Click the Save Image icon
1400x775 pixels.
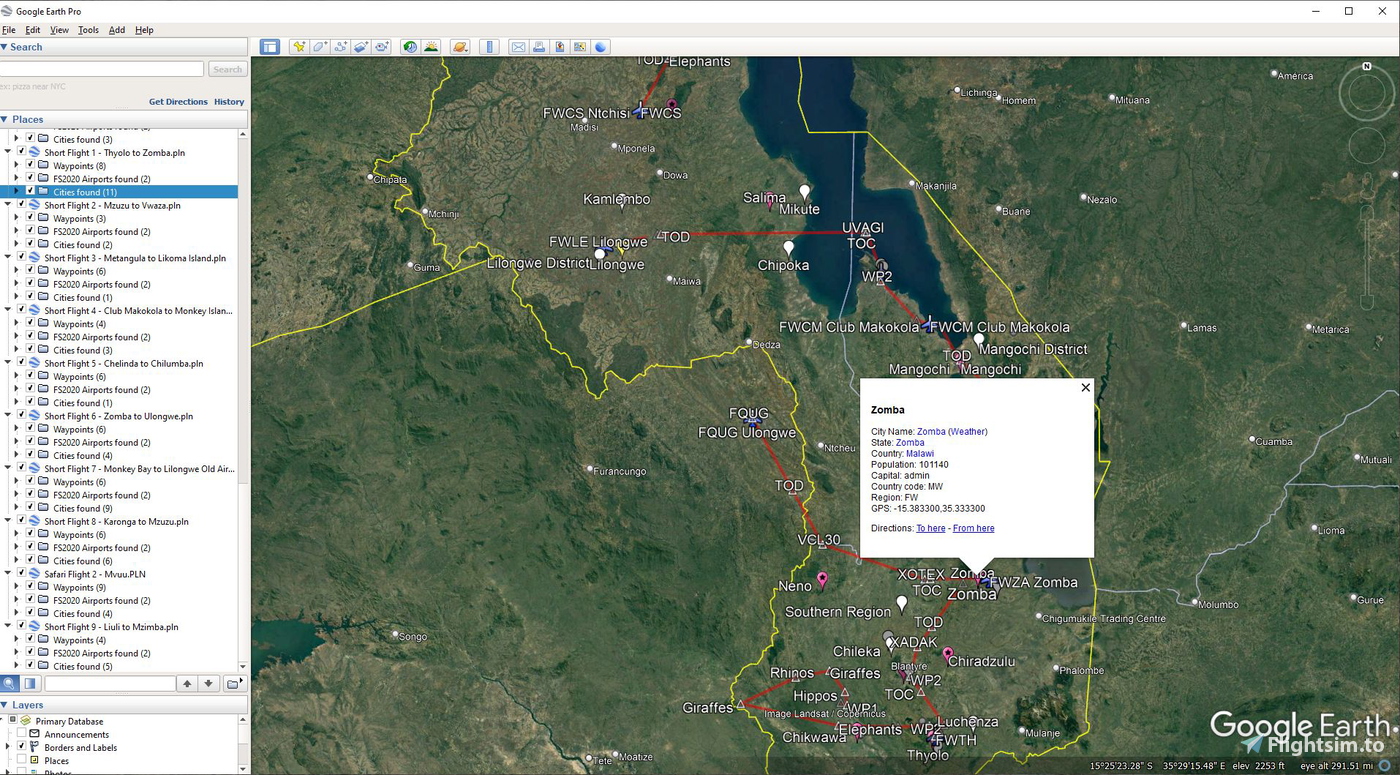559,47
